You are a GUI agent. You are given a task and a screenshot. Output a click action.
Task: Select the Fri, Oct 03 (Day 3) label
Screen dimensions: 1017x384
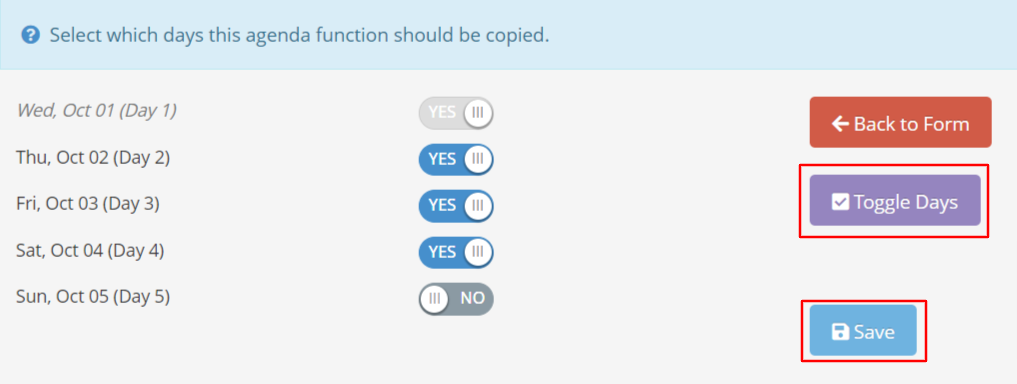pos(88,204)
